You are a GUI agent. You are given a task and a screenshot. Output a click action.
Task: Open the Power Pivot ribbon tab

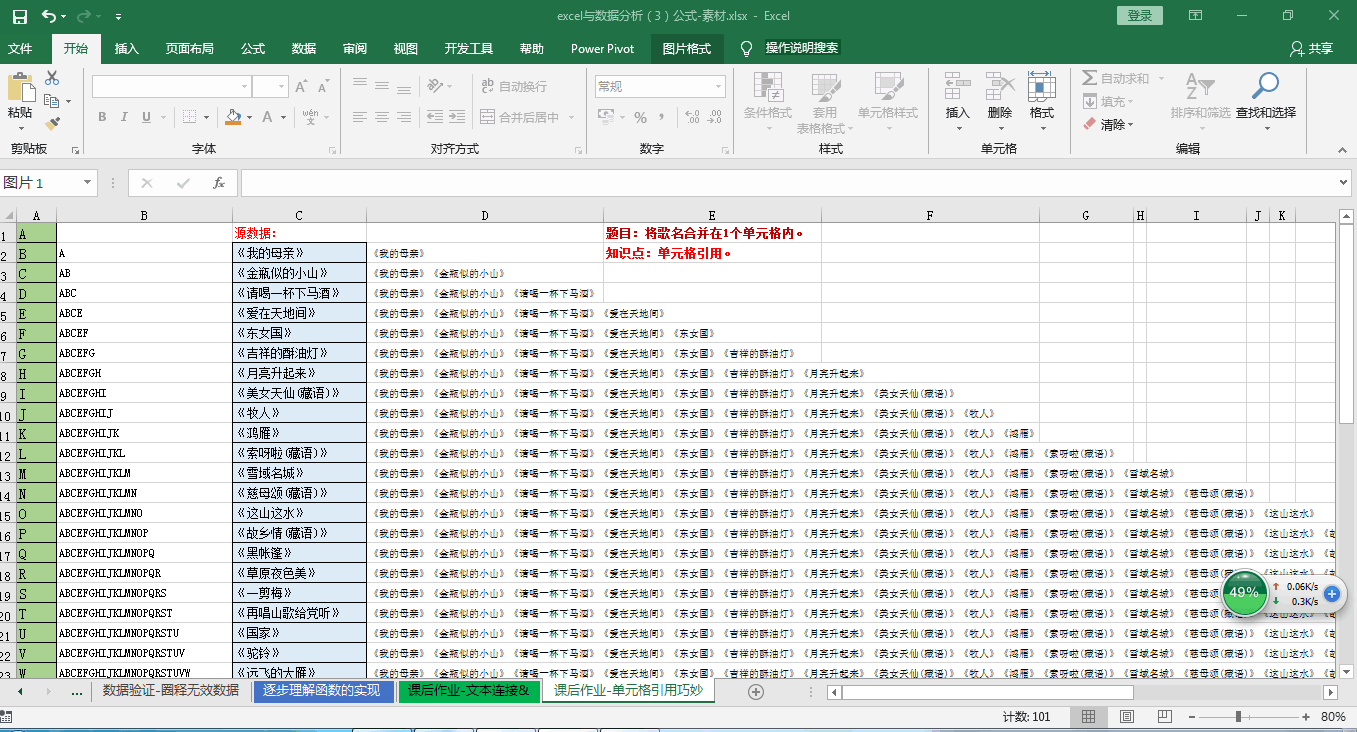[x=603, y=48]
